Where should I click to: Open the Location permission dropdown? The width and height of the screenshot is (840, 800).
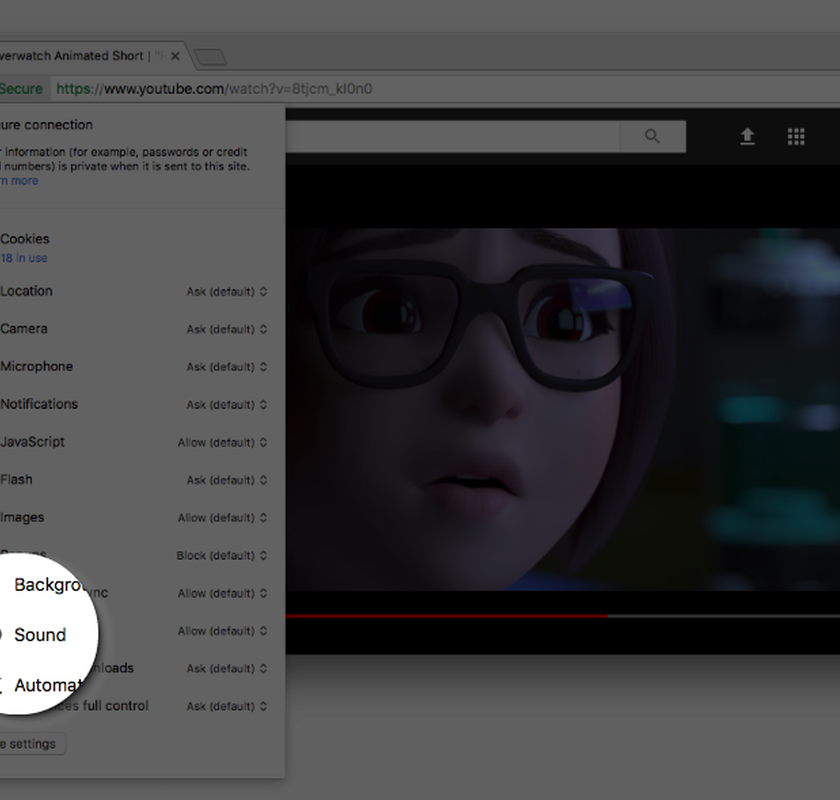[227, 292]
